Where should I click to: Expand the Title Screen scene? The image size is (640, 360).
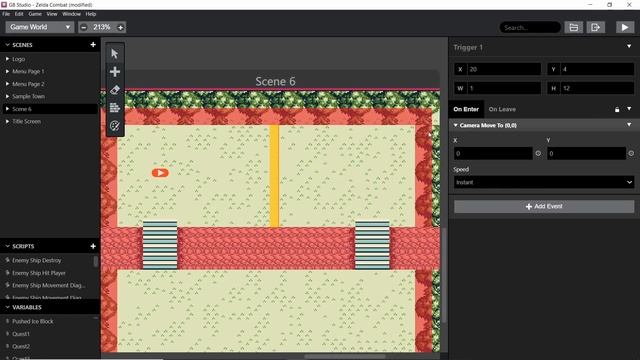click(x=7, y=121)
